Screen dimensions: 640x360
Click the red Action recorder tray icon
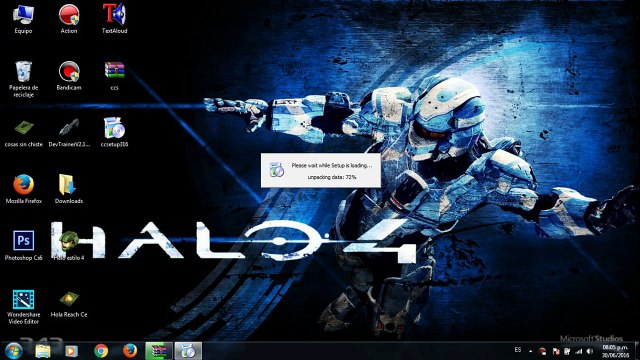click(542, 351)
